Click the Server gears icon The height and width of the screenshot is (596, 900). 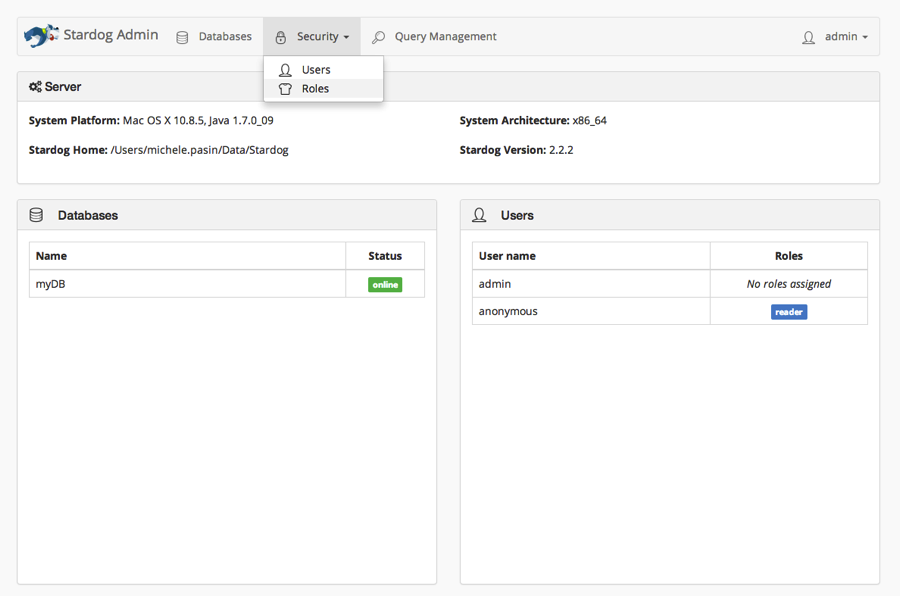click(35, 87)
